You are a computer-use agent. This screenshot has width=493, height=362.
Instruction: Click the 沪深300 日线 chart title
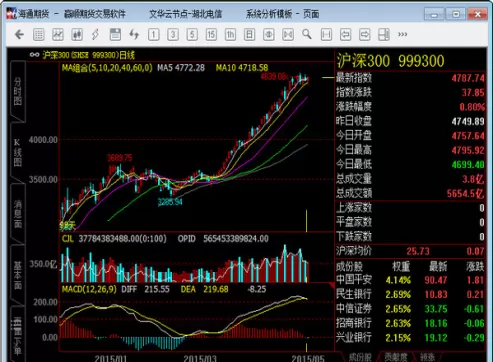(89, 55)
